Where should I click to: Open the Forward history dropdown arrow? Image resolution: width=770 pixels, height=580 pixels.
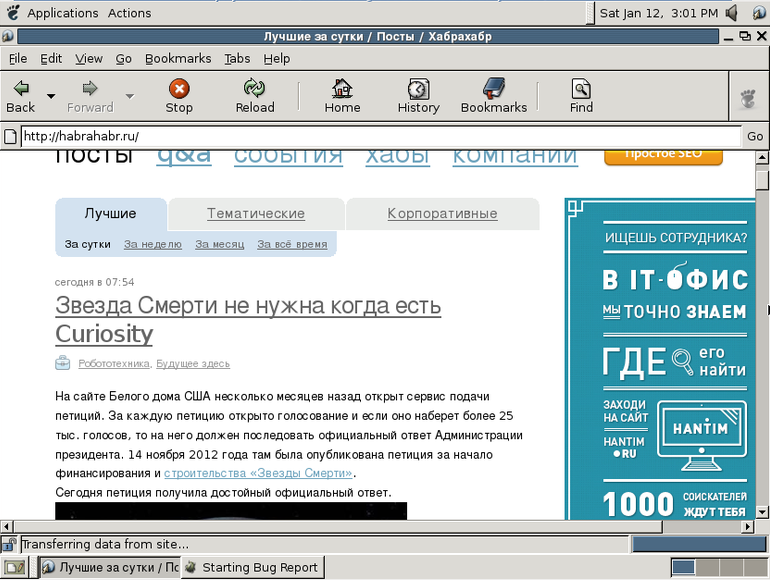[130, 96]
